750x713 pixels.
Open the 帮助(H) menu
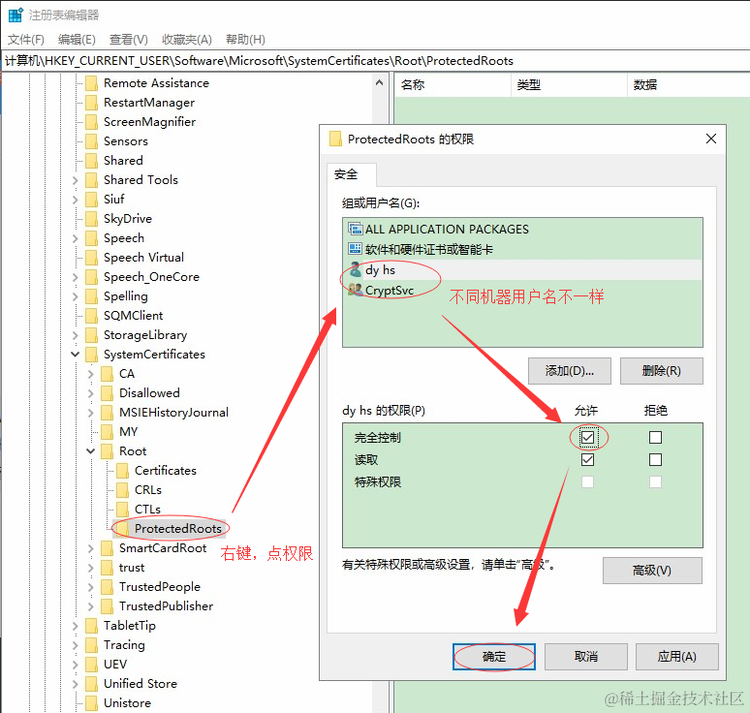tap(245, 40)
